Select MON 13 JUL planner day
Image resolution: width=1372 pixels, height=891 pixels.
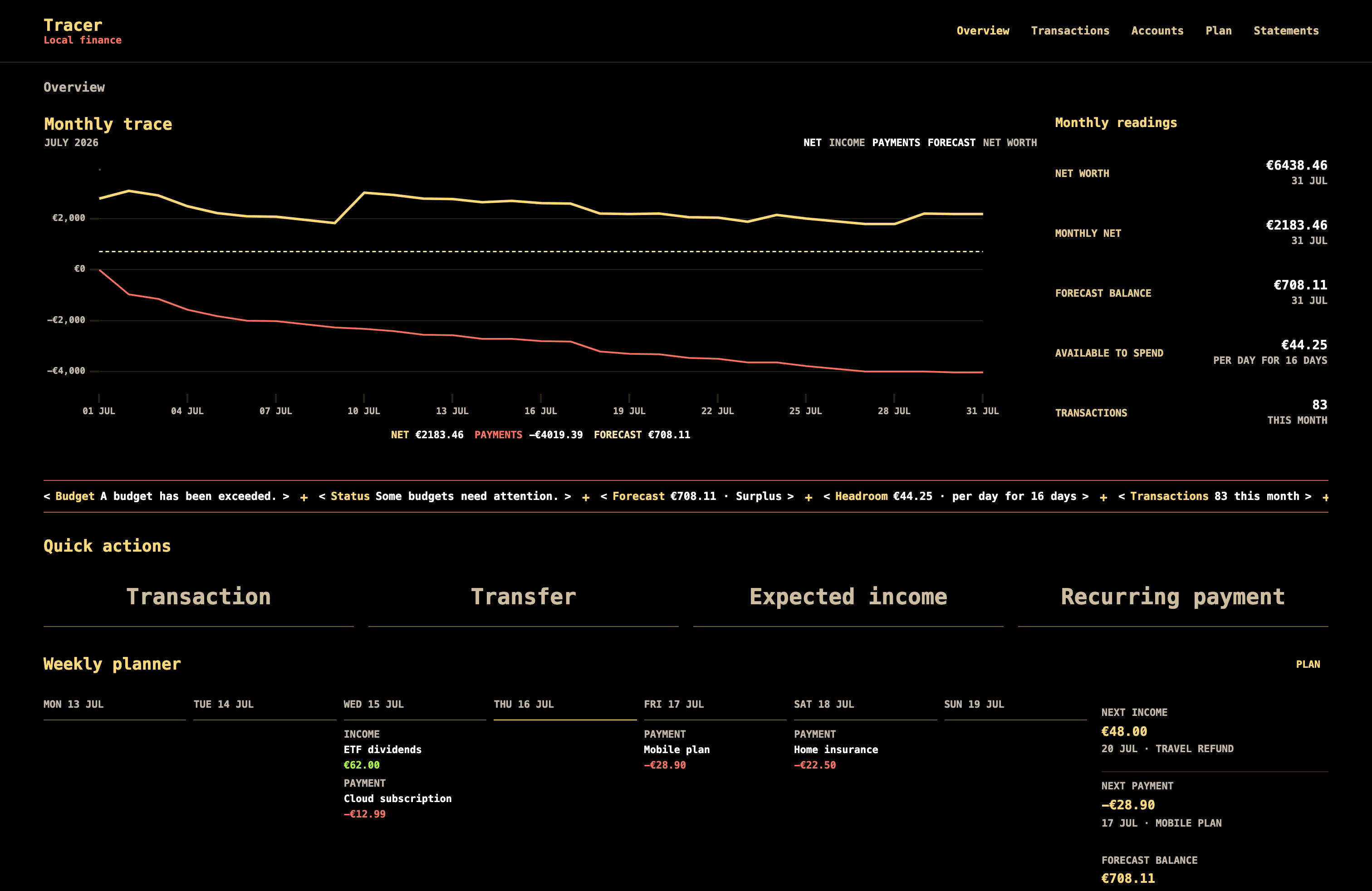[x=74, y=704]
